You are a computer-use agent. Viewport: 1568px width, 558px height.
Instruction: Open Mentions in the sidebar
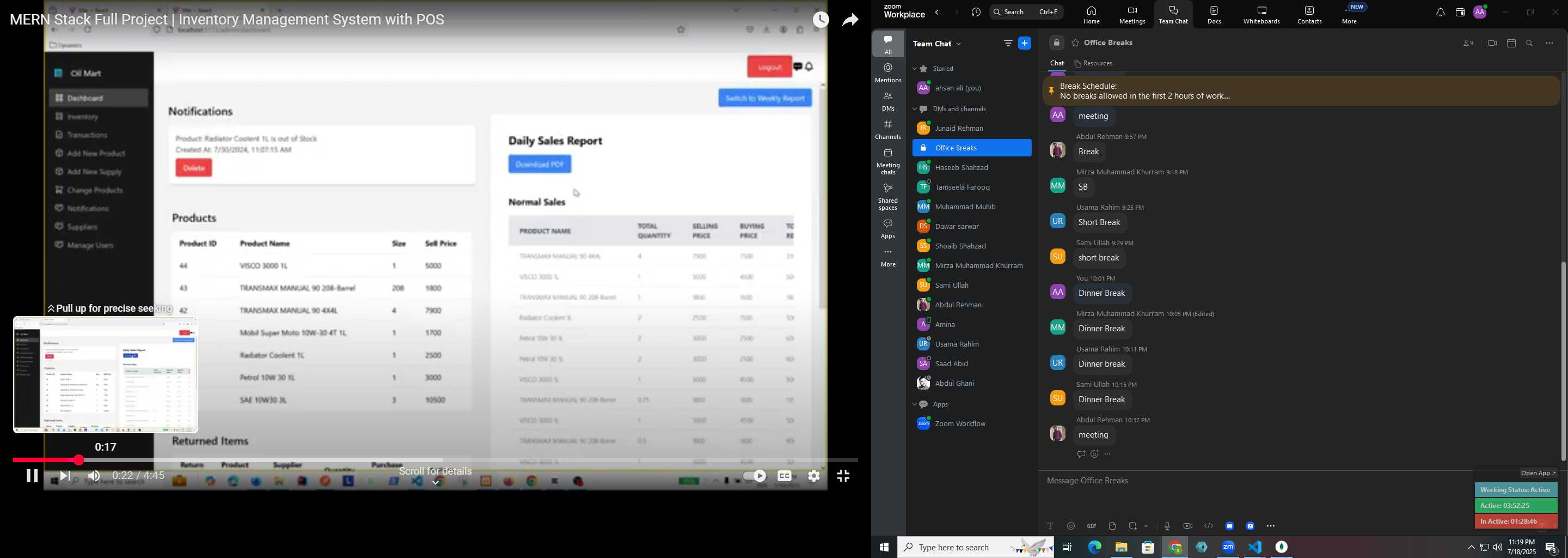888,72
